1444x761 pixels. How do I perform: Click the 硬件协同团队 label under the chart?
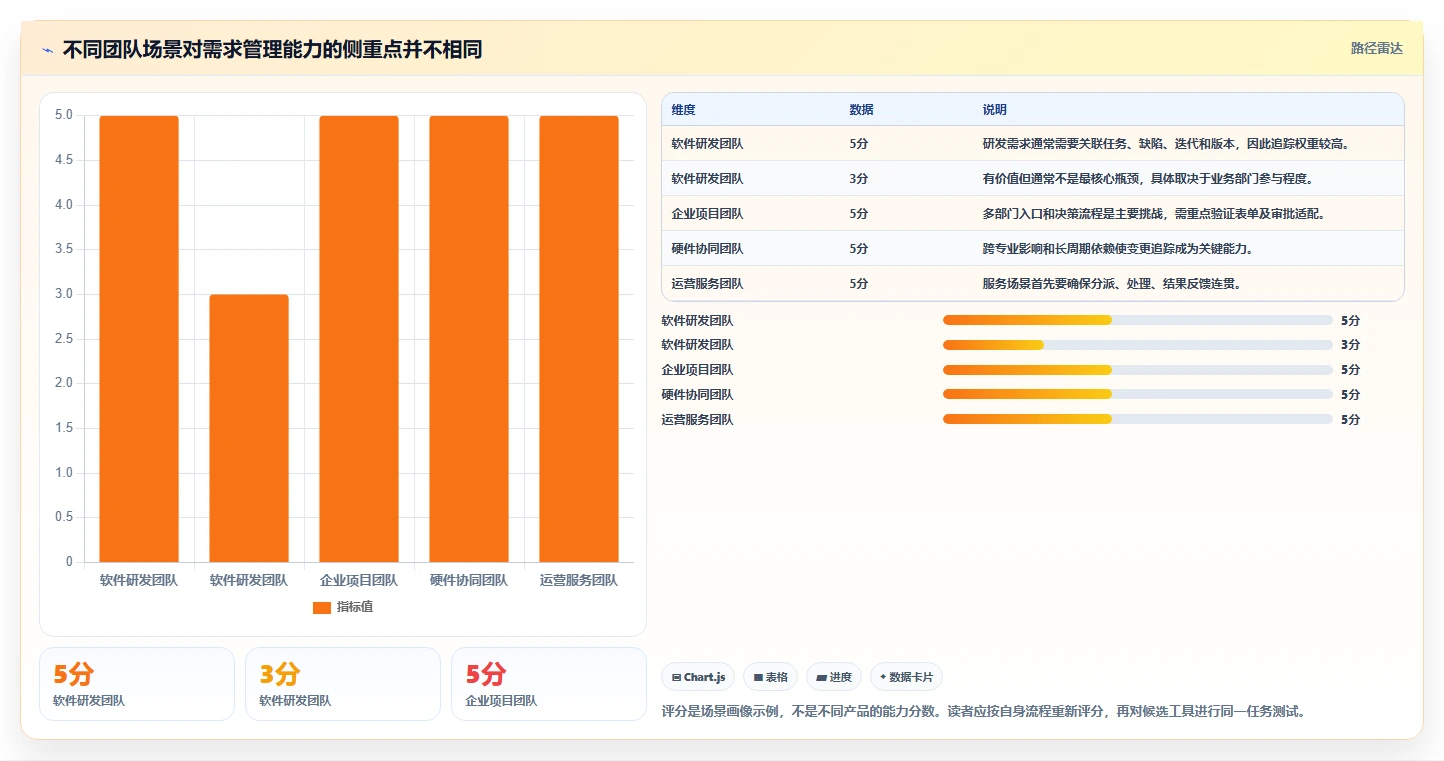pos(469,580)
